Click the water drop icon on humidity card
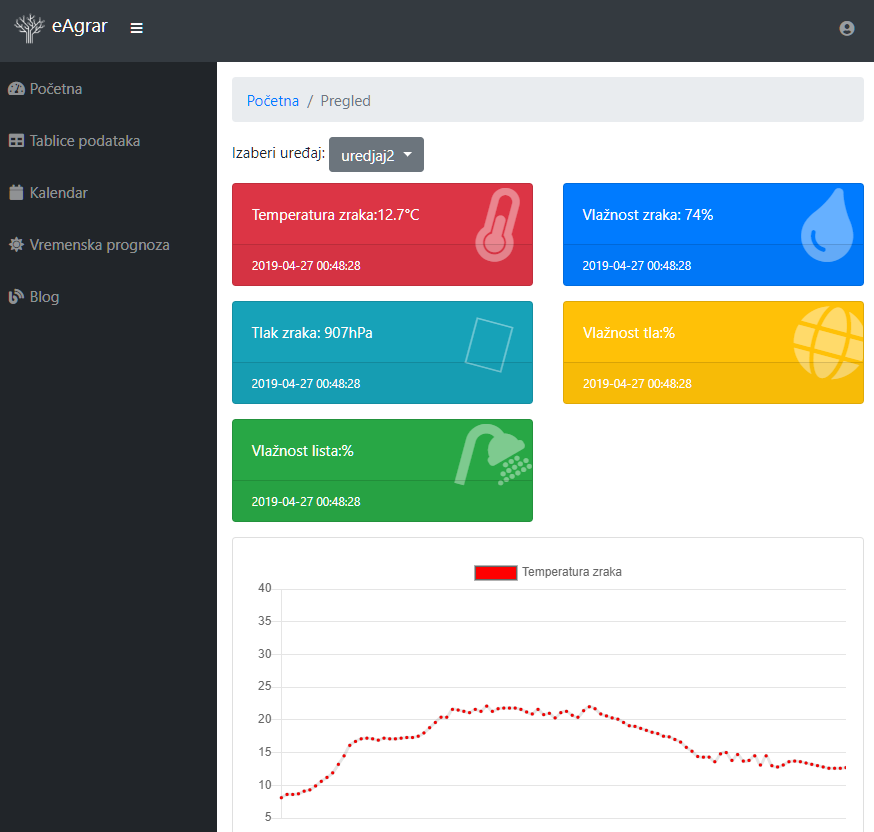Image resolution: width=874 pixels, height=832 pixels. [x=828, y=225]
